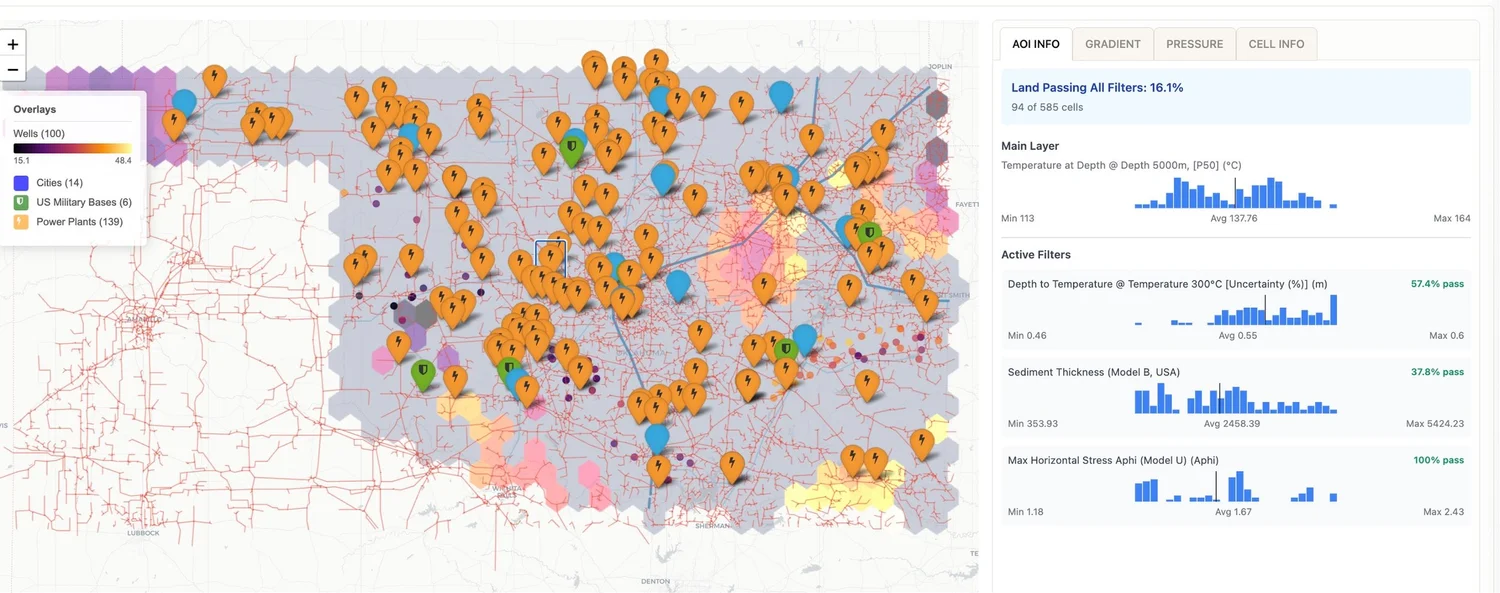
Task: Click the '37.8% pass' label
Action: point(1437,372)
